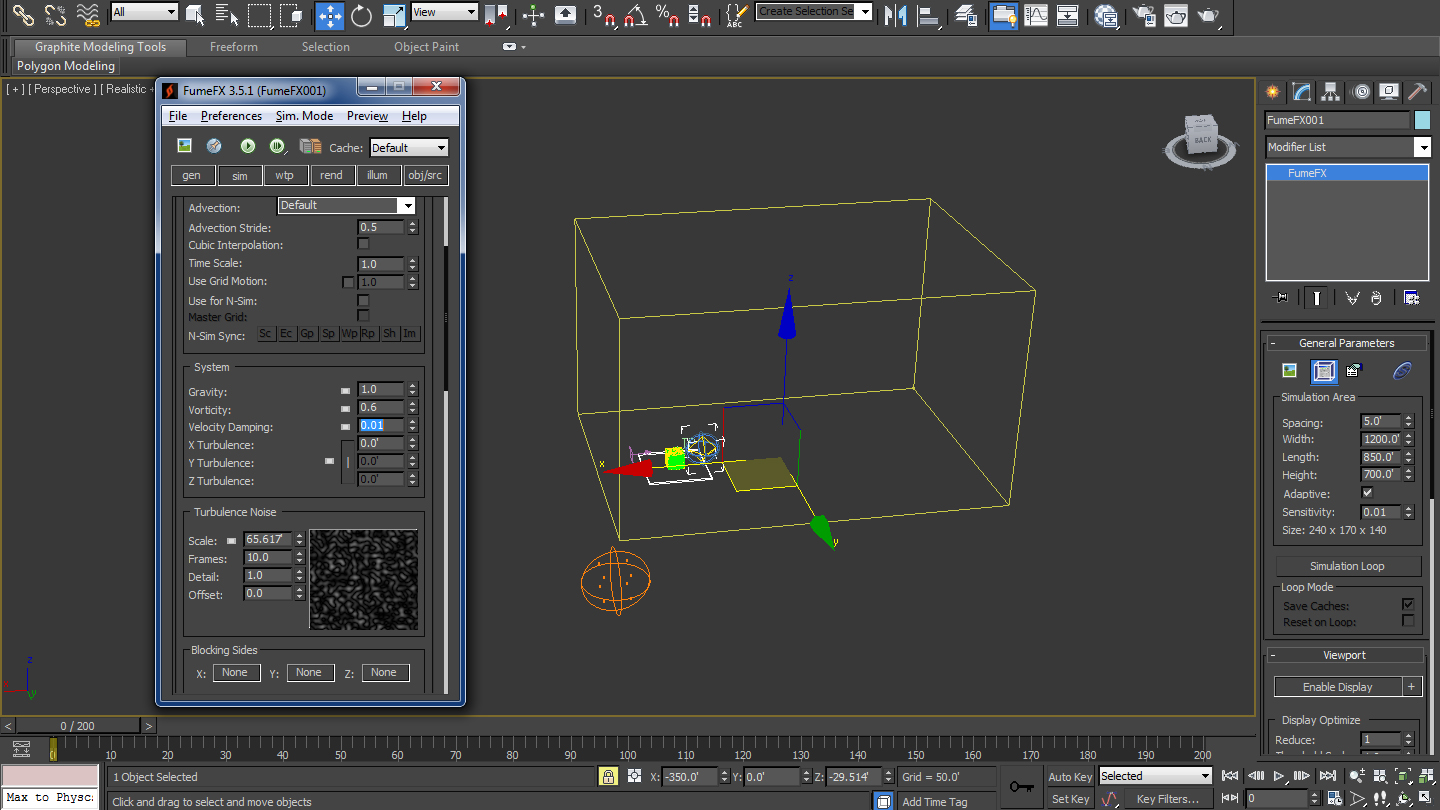Toggle the Master Grid checkbox

point(363,316)
